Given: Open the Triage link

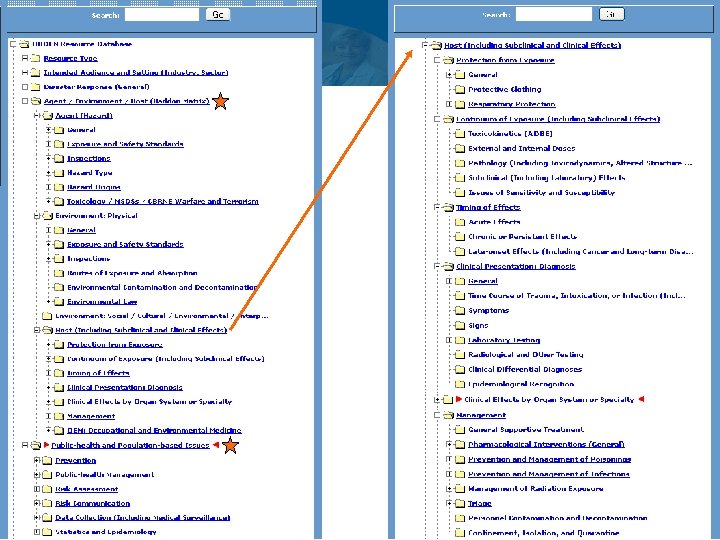Looking at the screenshot, I should pos(479,503).
